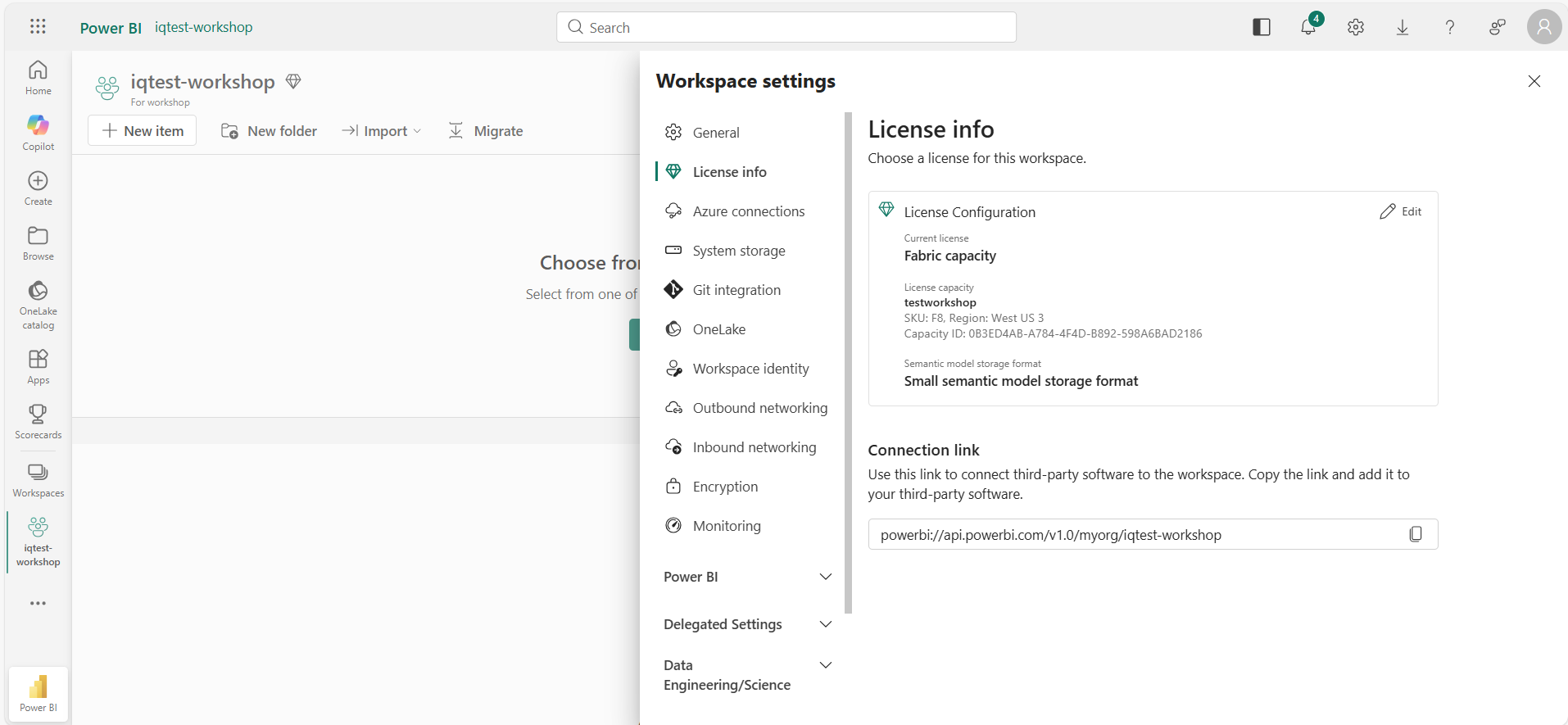Create a New folder
This screenshot has width=1568, height=725.
pyautogui.click(x=269, y=130)
